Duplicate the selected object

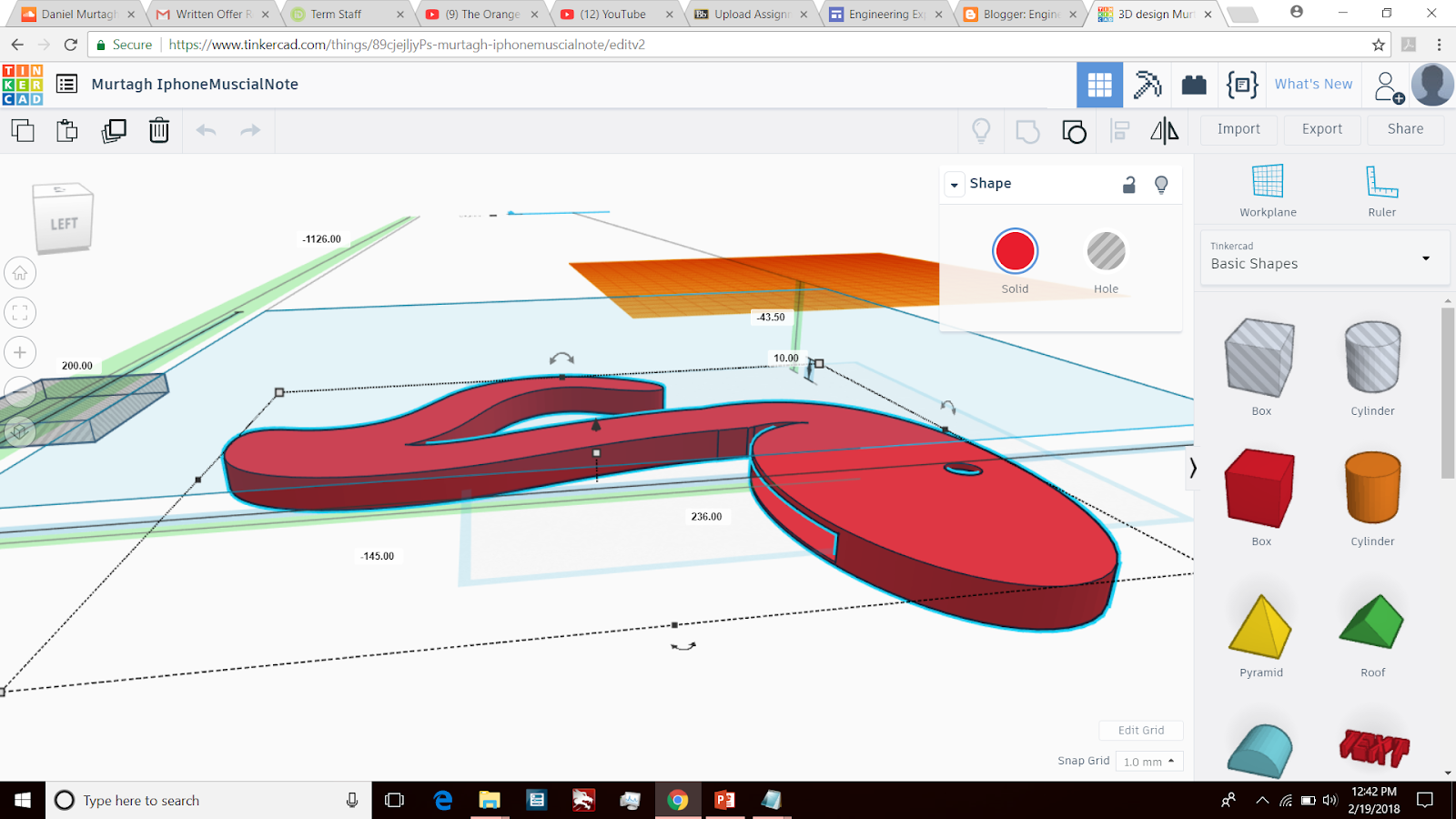click(113, 130)
